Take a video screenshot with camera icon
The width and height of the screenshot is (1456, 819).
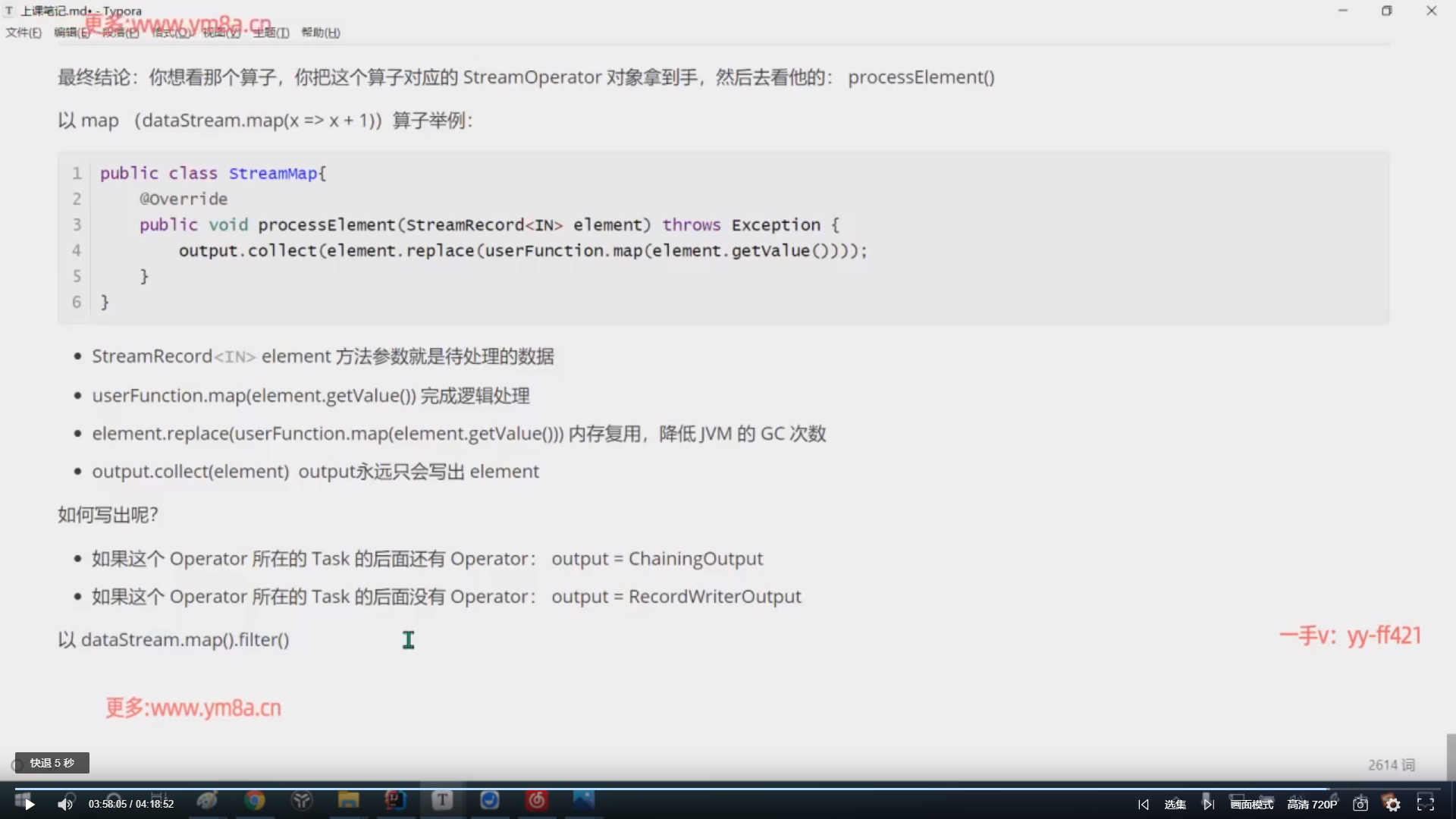click(1360, 805)
